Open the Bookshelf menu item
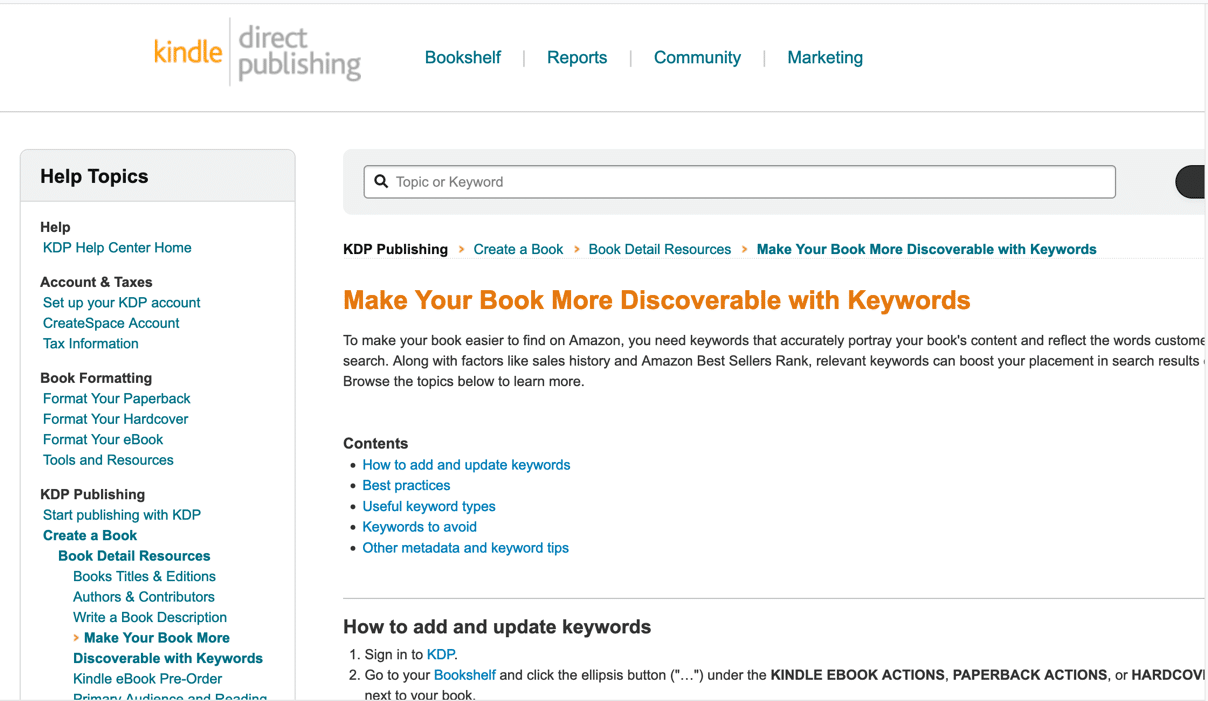Screen dimensions: 1208x701 pyautogui.click(x=462, y=58)
